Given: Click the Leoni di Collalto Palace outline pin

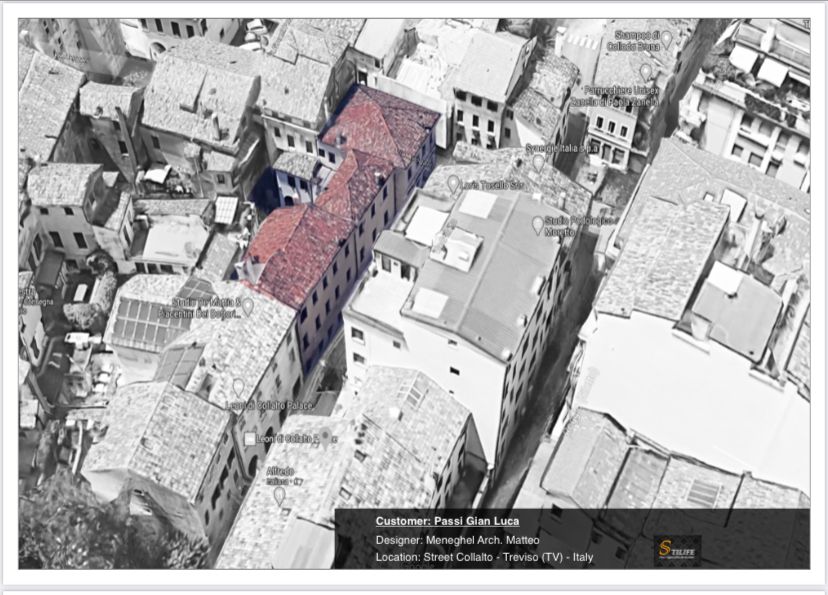Looking at the screenshot, I should coord(239,387).
